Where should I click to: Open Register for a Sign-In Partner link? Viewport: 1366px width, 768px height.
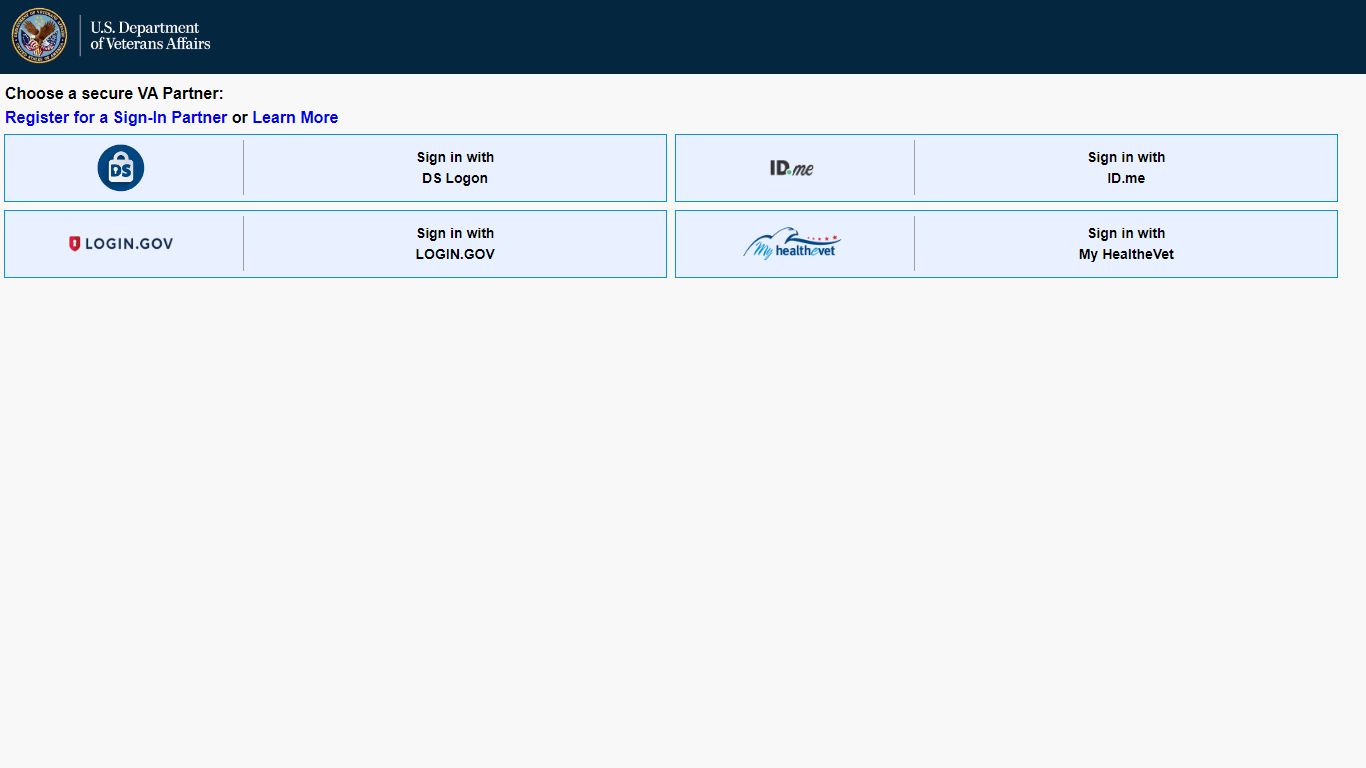[116, 117]
